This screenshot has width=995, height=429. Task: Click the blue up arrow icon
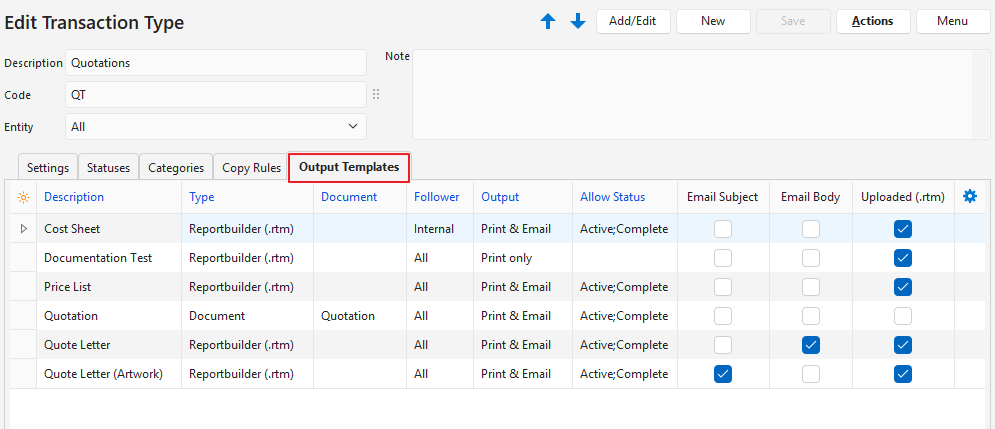[x=548, y=22]
